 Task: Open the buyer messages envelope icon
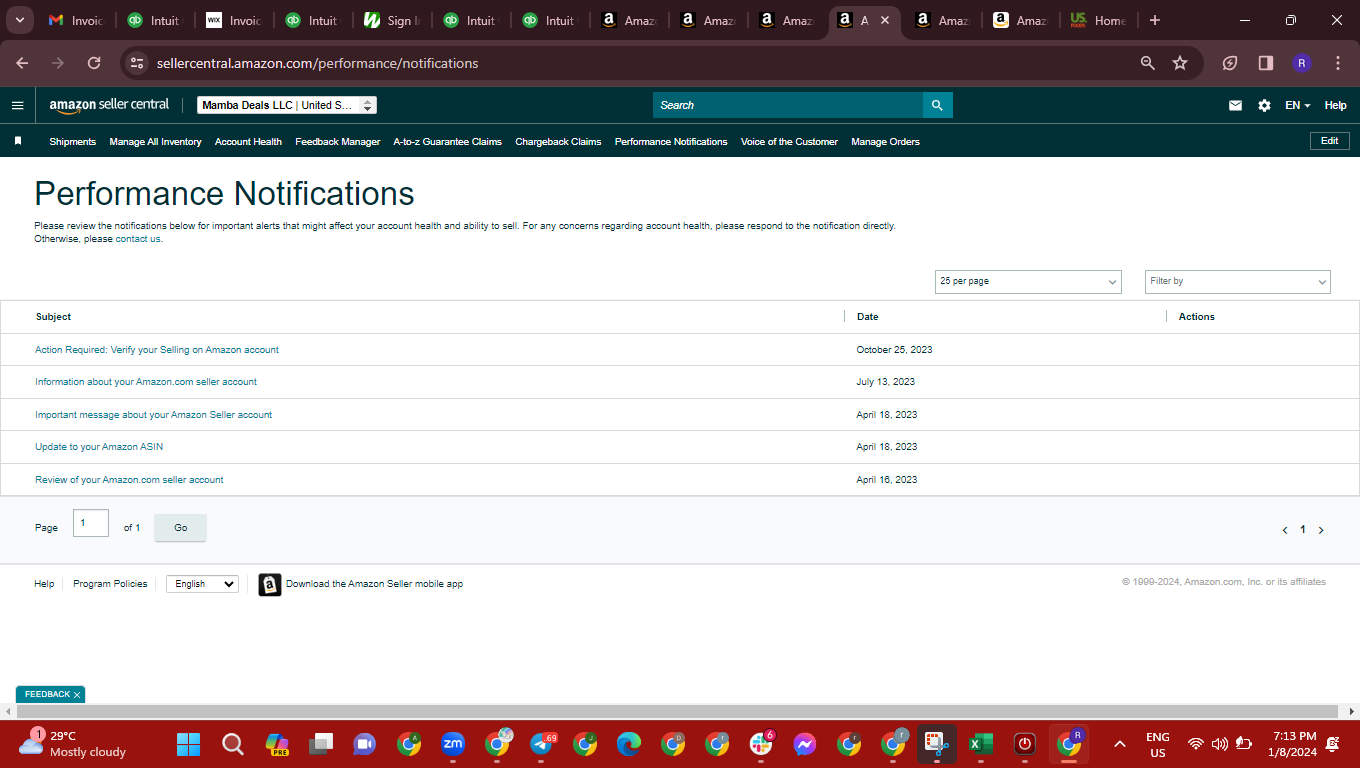pos(1235,105)
